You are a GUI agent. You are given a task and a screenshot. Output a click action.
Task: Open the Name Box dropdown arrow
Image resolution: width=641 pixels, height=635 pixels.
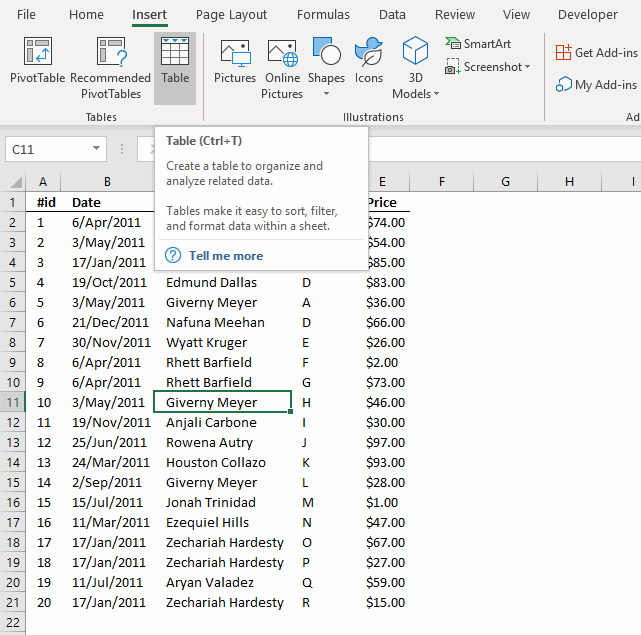(97, 149)
